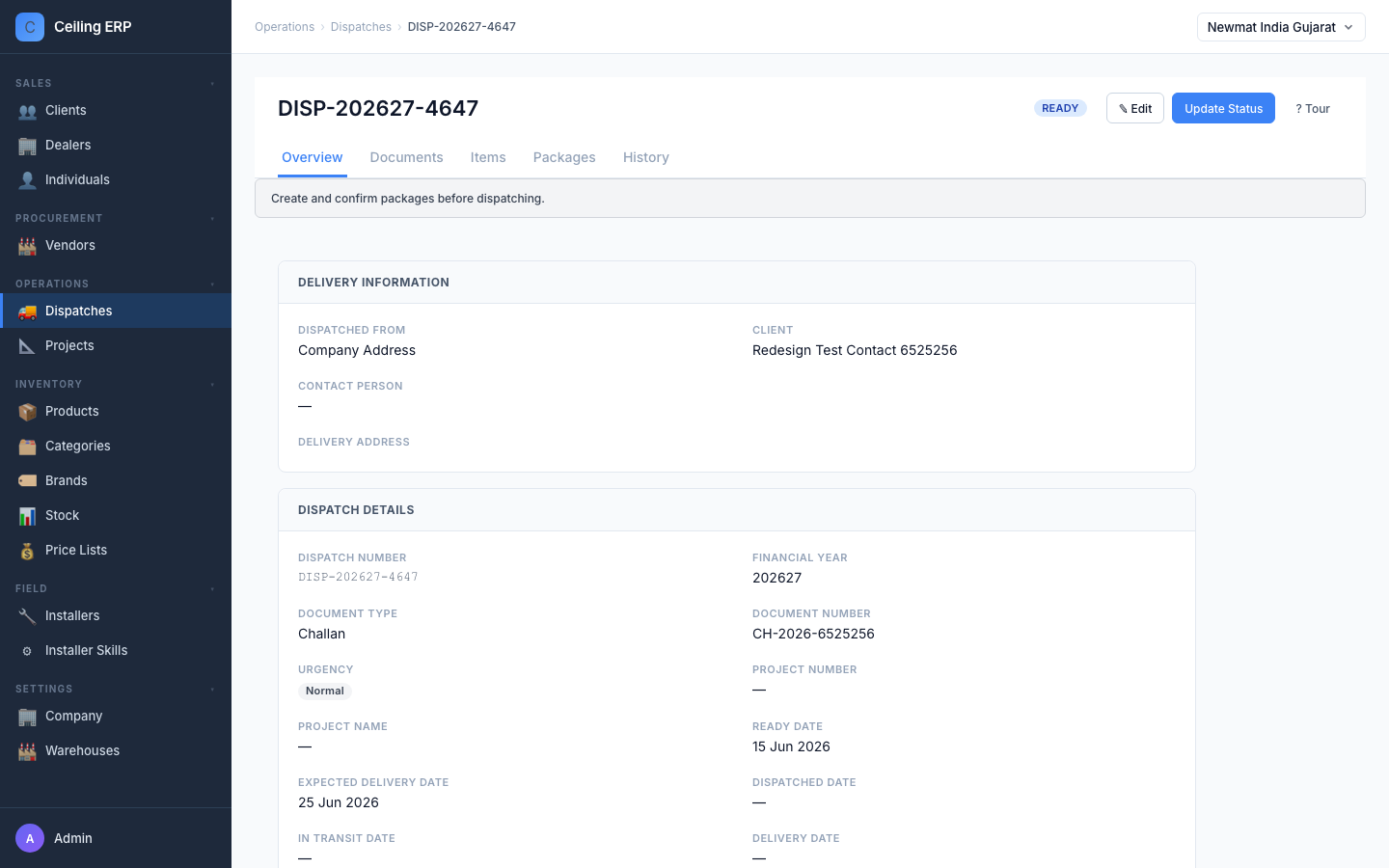Image resolution: width=1389 pixels, height=868 pixels.
Task: Click the ready date 15 Jun 2026
Action: click(x=791, y=746)
